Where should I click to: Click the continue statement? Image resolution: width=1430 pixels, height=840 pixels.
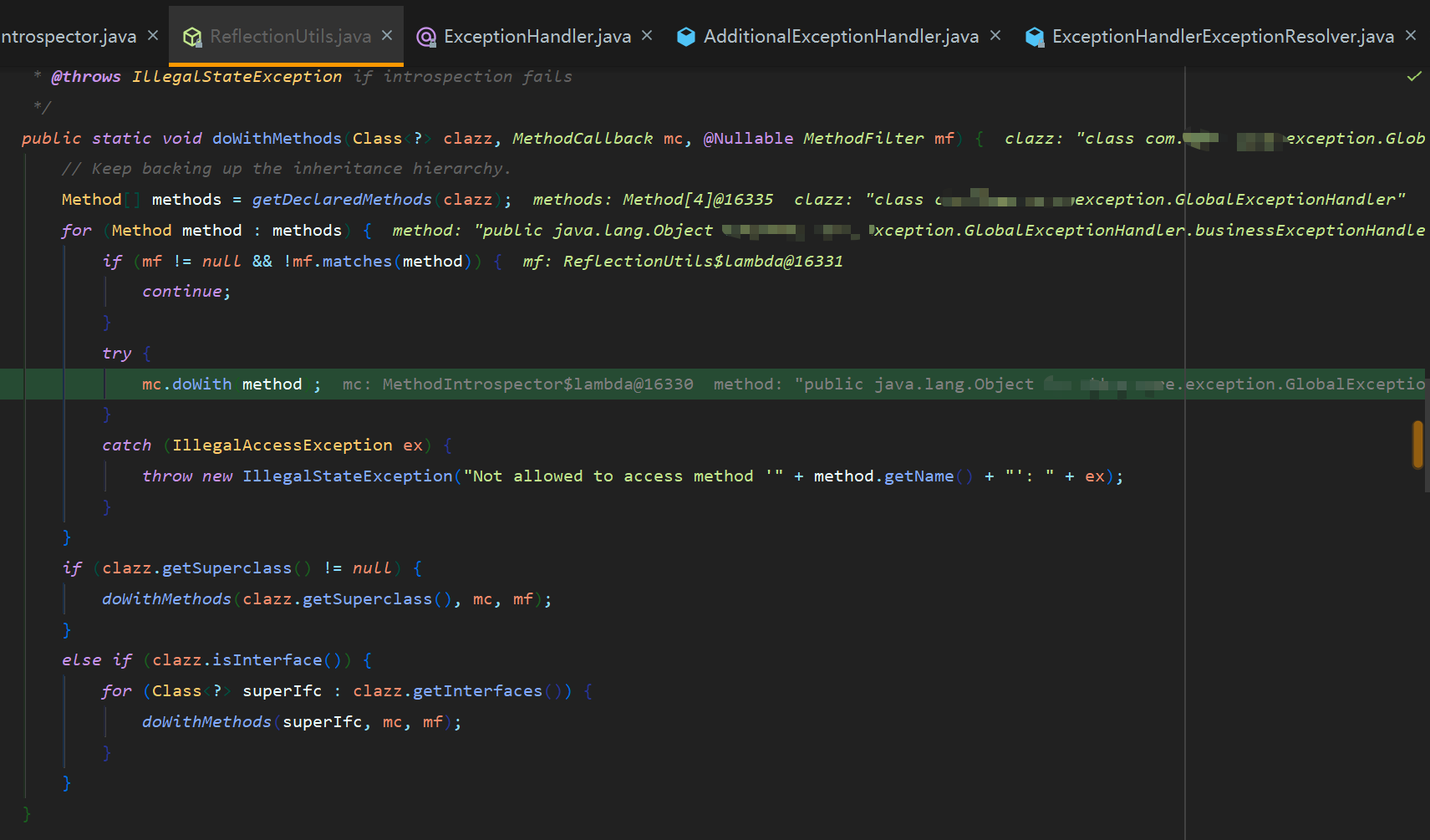[186, 291]
